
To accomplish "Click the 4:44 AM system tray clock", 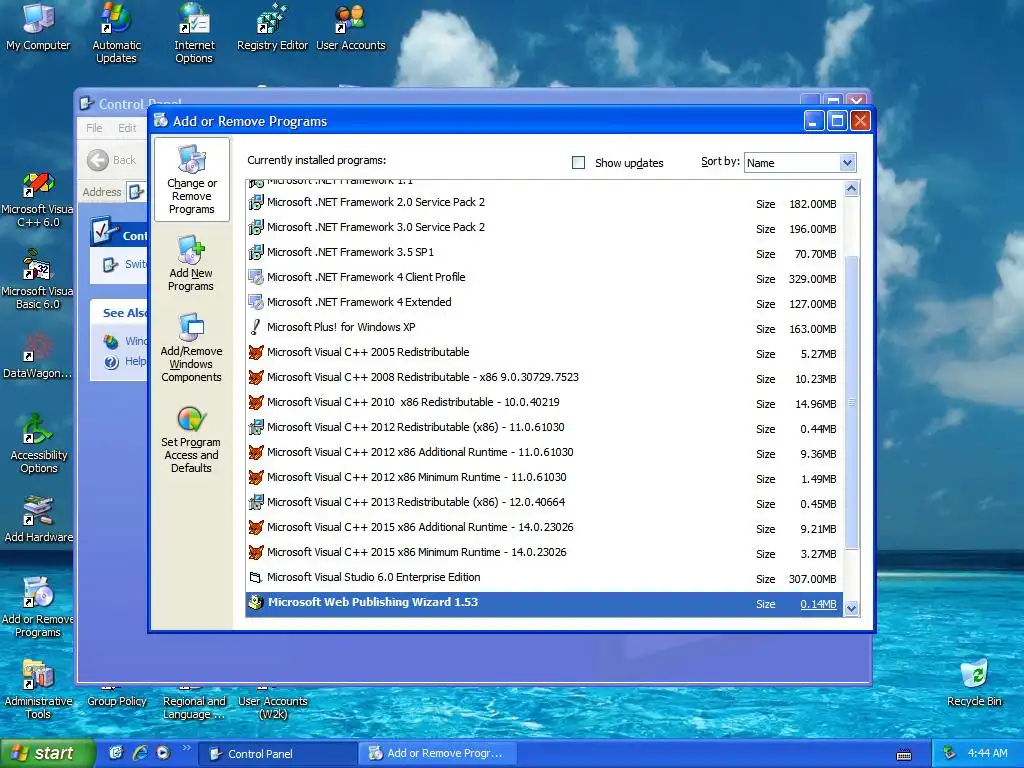I will pos(987,754).
